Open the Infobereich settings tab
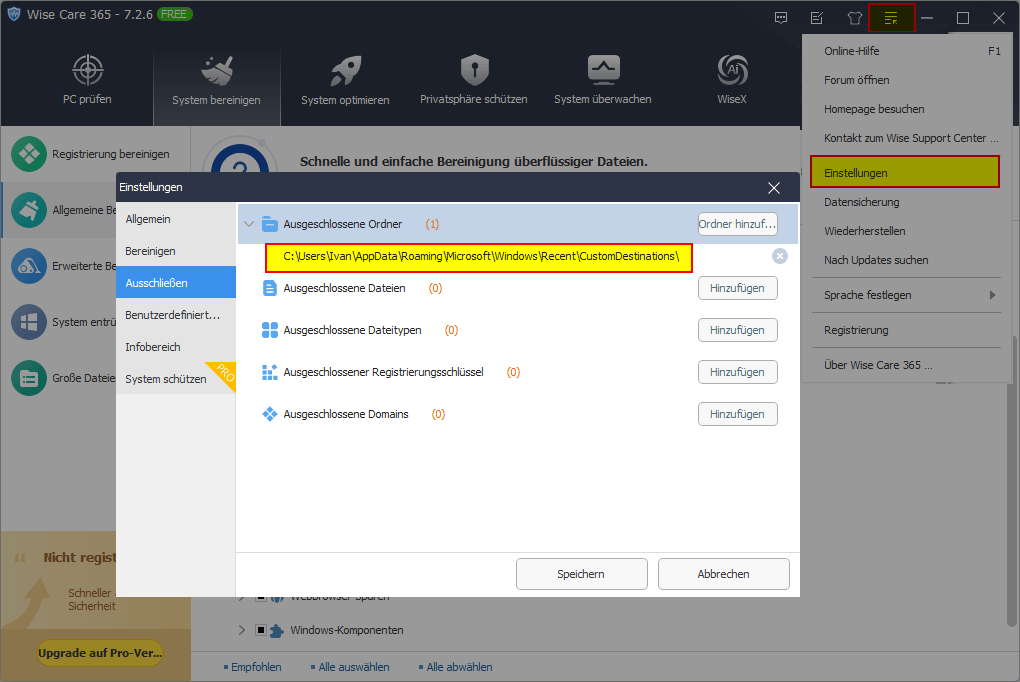This screenshot has width=1020, height=682. click(176, 347)
